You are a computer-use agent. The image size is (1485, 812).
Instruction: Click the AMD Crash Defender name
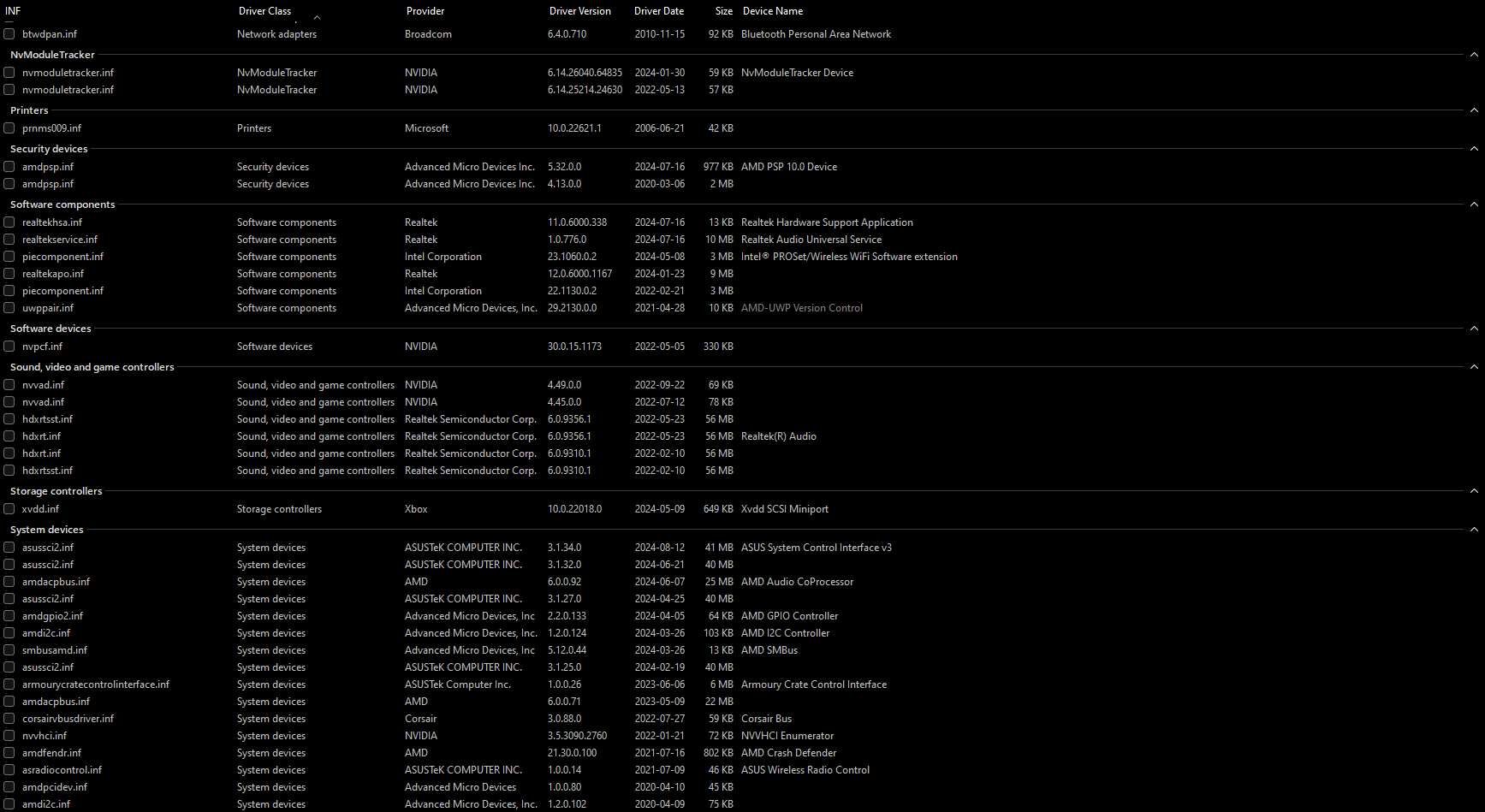(789, 753)
